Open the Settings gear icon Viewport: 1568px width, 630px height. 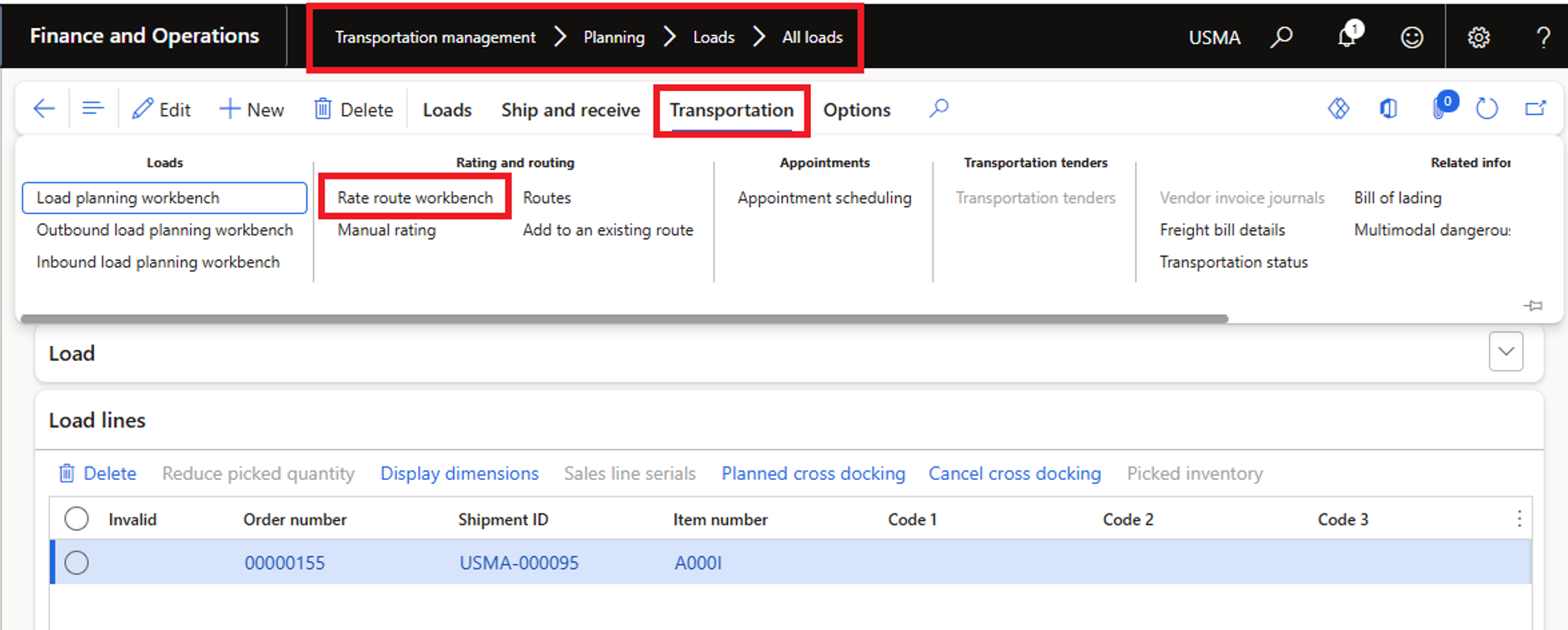pyautogui.click(x=1478, y=37)
